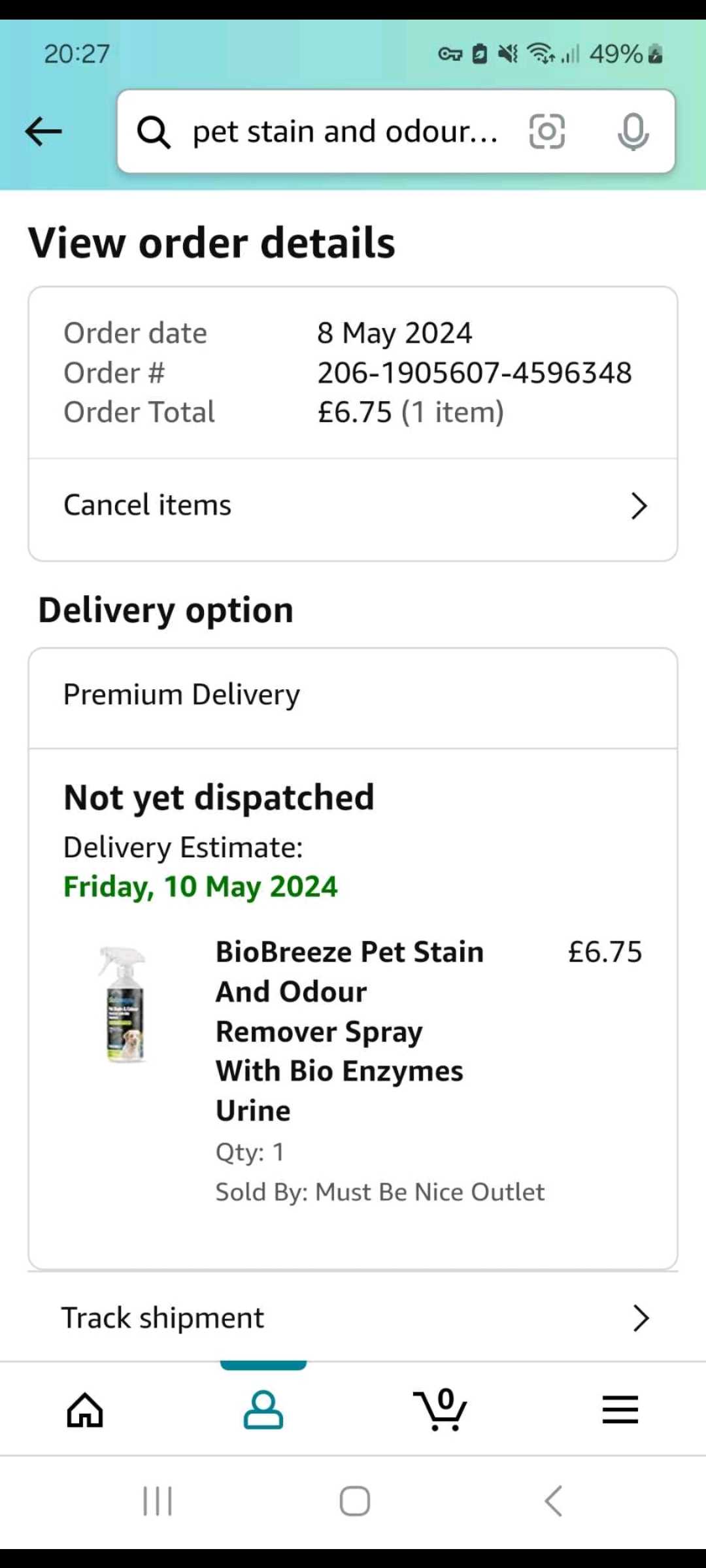Open the hamburger menu tab

click(620, 1409)
